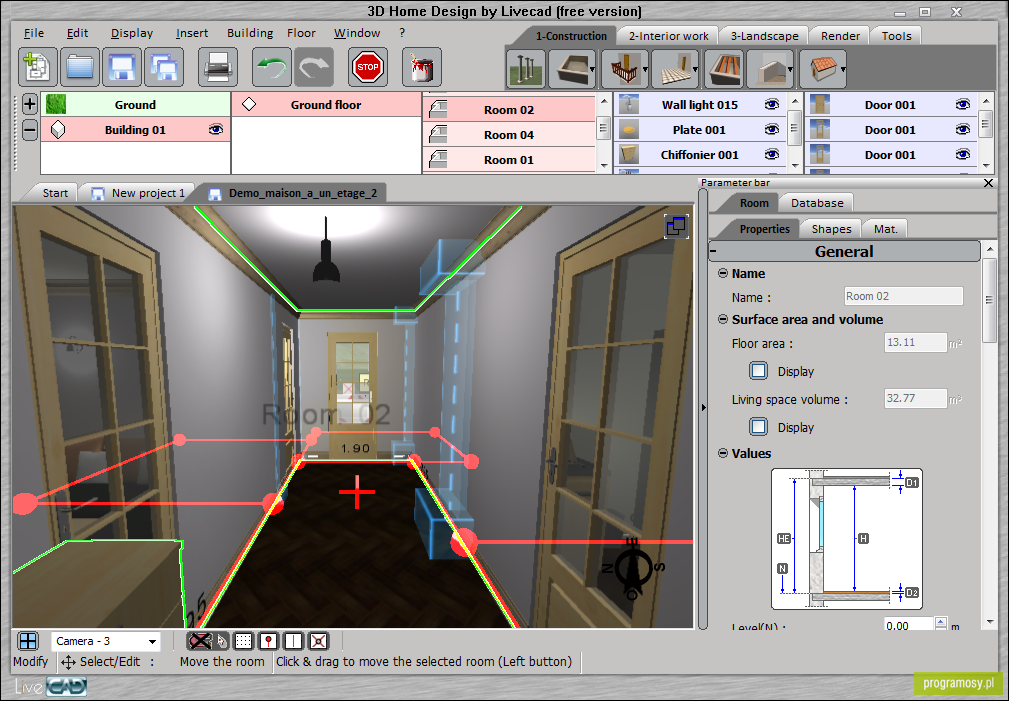Switch to the 2-Interior work tab
This screenshot has width=1009, height=701.
click(668, 36)
